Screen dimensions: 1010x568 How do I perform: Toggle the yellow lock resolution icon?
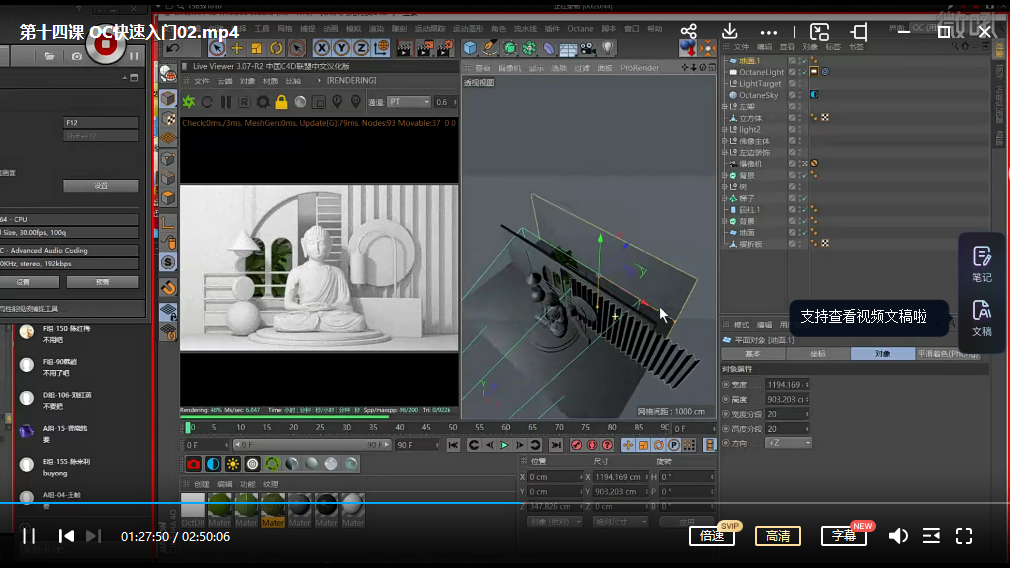pyautogui.click(x=281, y=102)
